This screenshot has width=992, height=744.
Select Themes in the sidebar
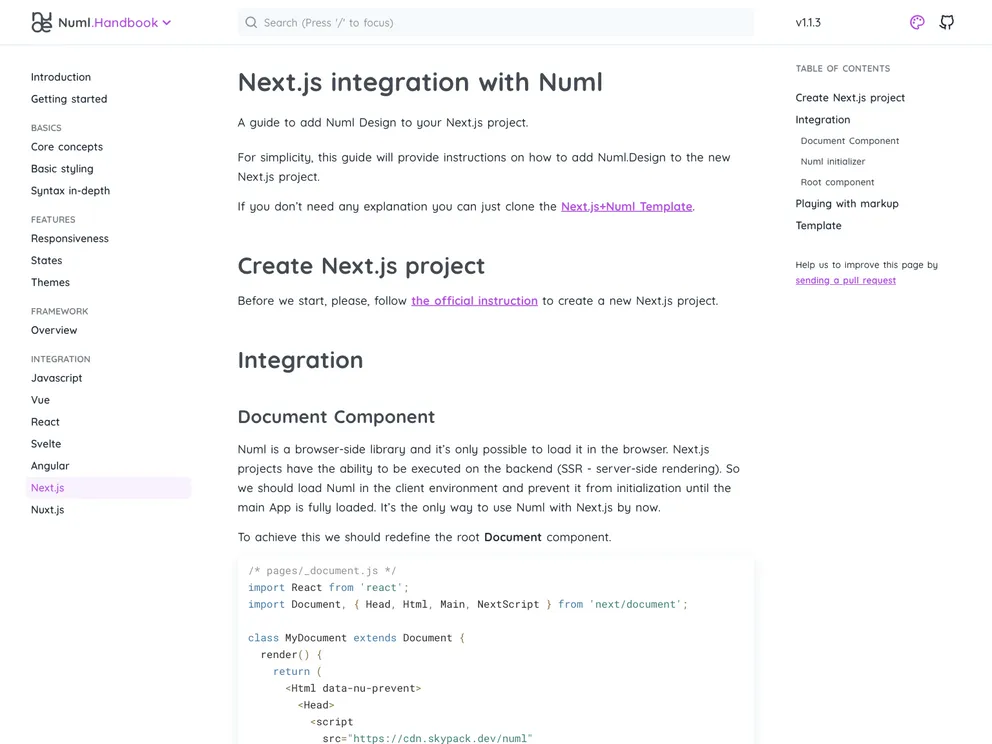pos(50,283)
